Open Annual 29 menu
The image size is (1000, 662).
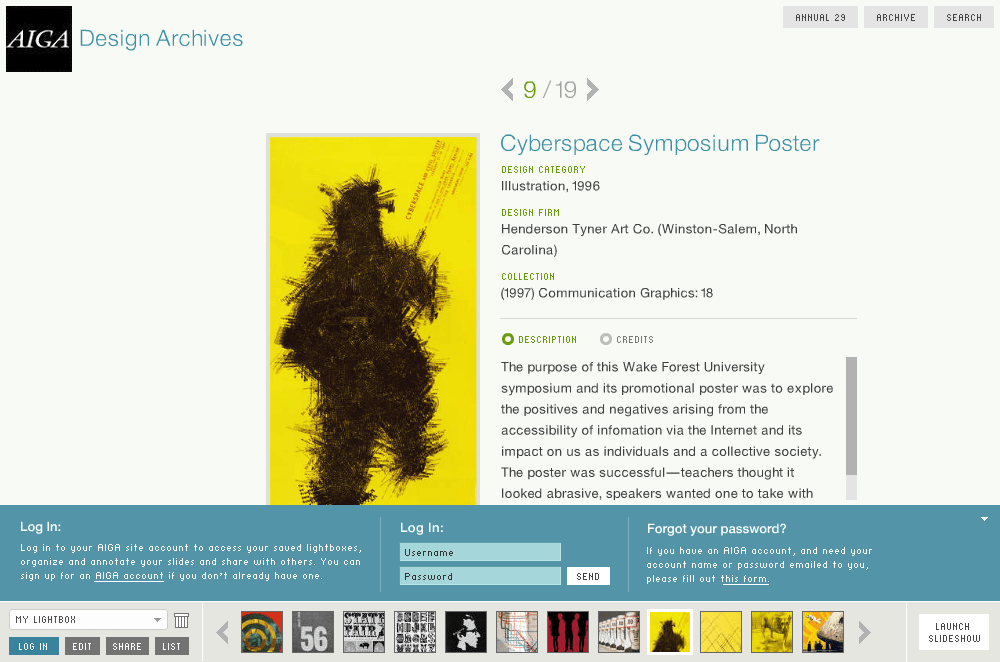pos(820,17)
